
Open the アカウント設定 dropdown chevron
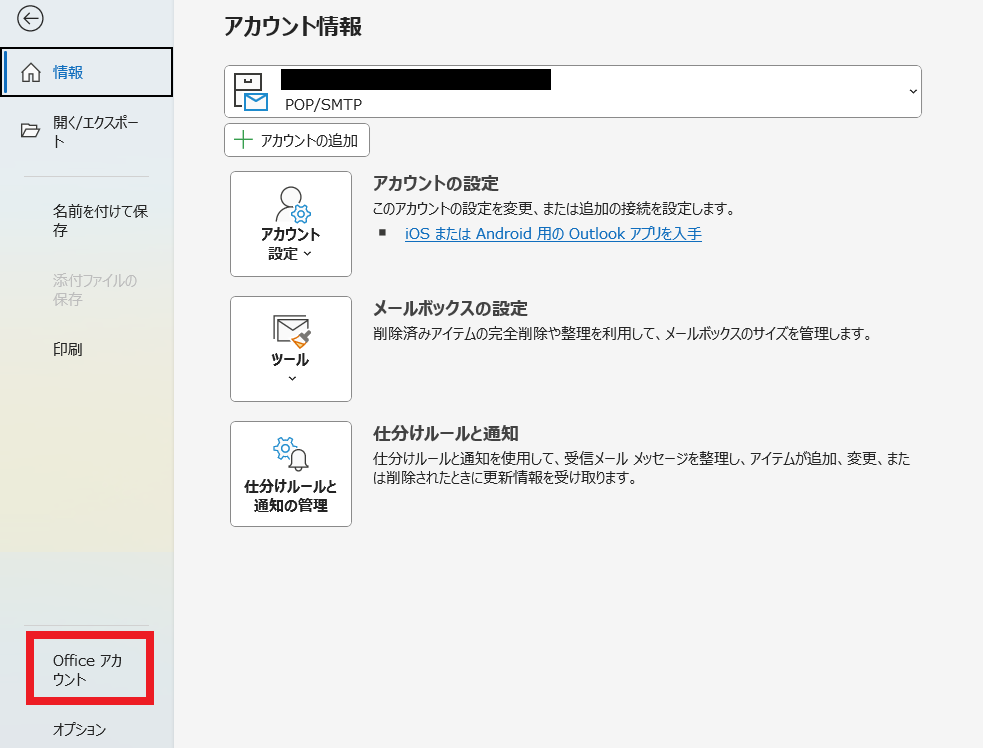click(307, 254)
